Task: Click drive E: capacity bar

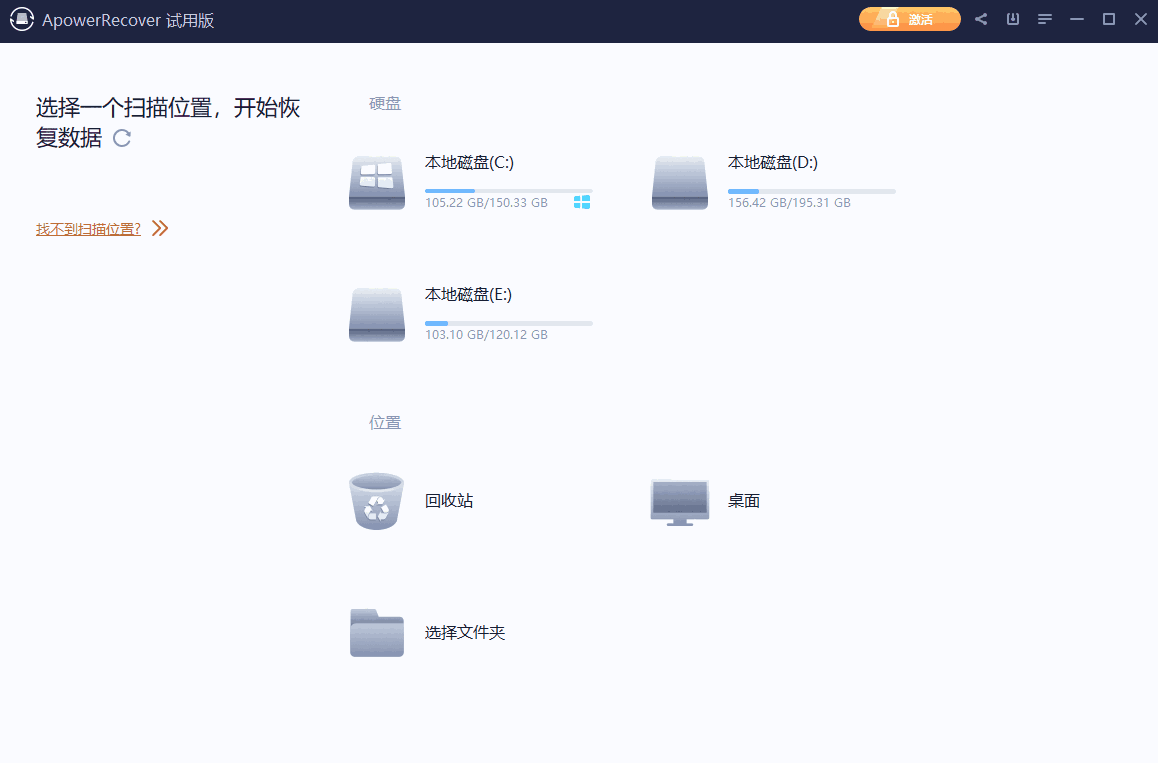Action: tap(508, 322)
